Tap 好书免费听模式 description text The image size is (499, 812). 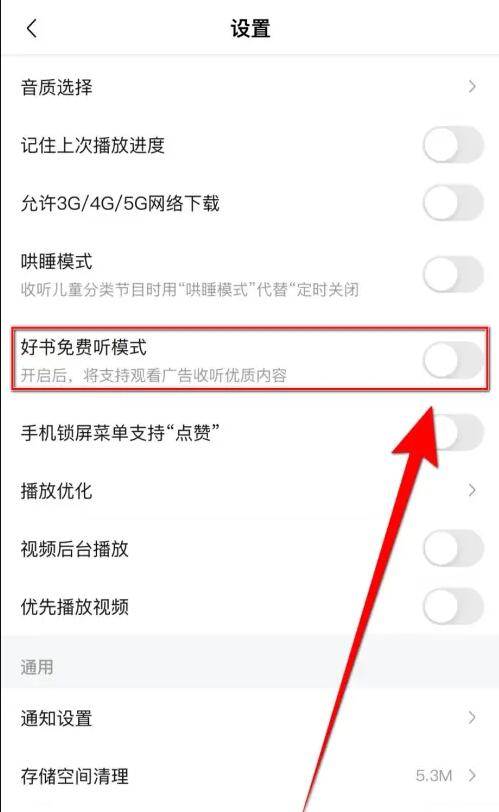pos(154,375)
